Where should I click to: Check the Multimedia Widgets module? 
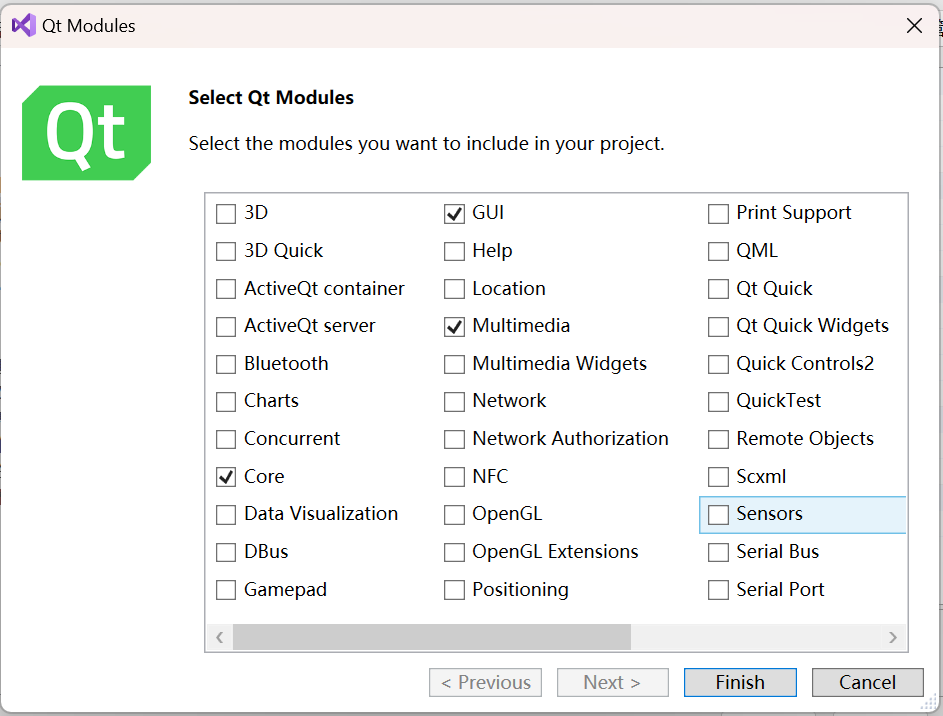[454, 364]
